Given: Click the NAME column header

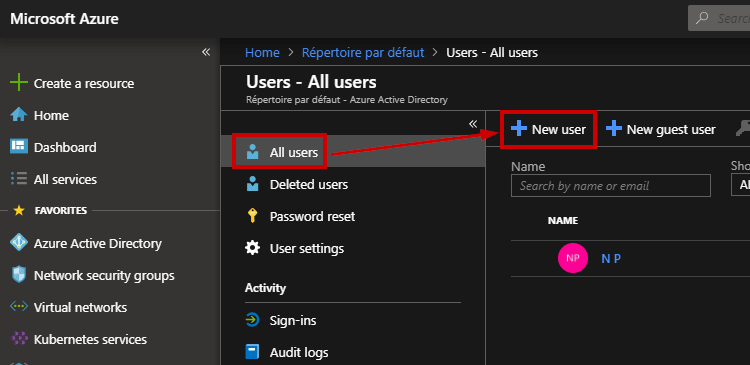Looking at the screenshot, I should 562,221.
